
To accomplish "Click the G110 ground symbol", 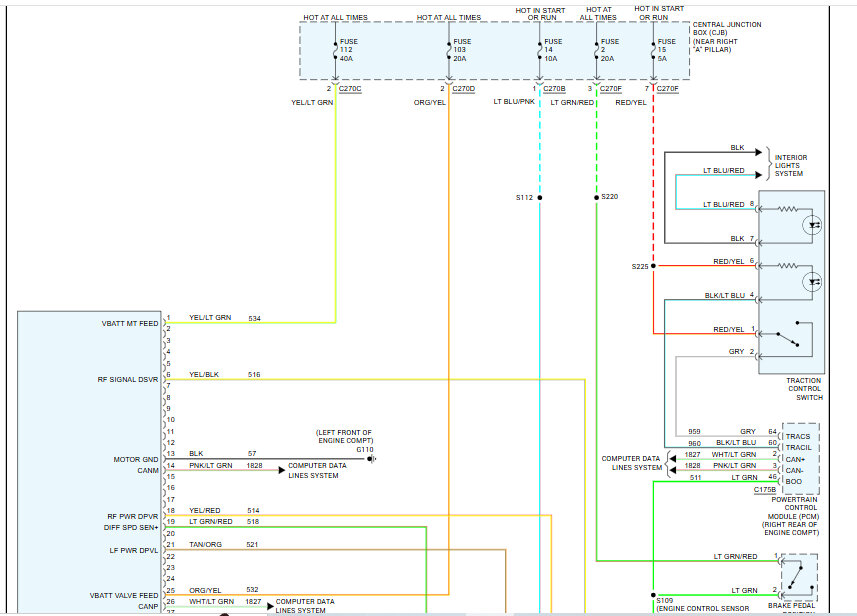I will tap(371, 459).
